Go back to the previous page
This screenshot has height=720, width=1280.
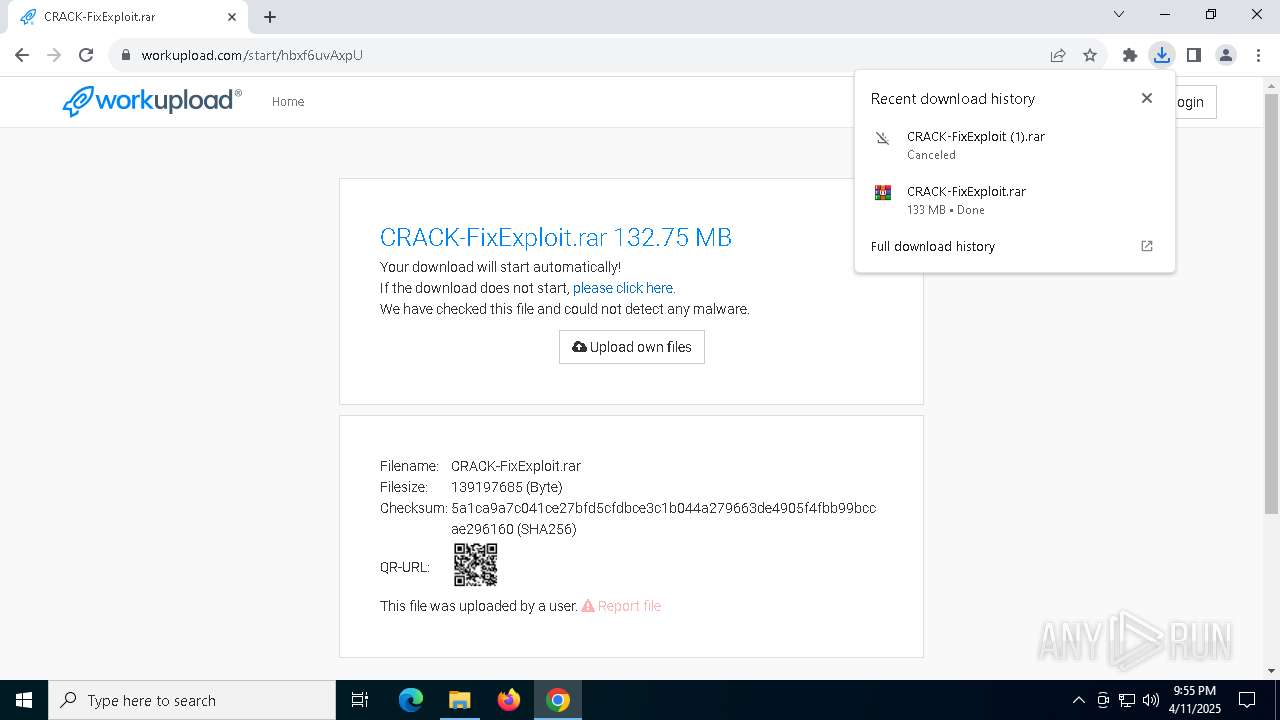pyautogui.click(x=22, y=55)
